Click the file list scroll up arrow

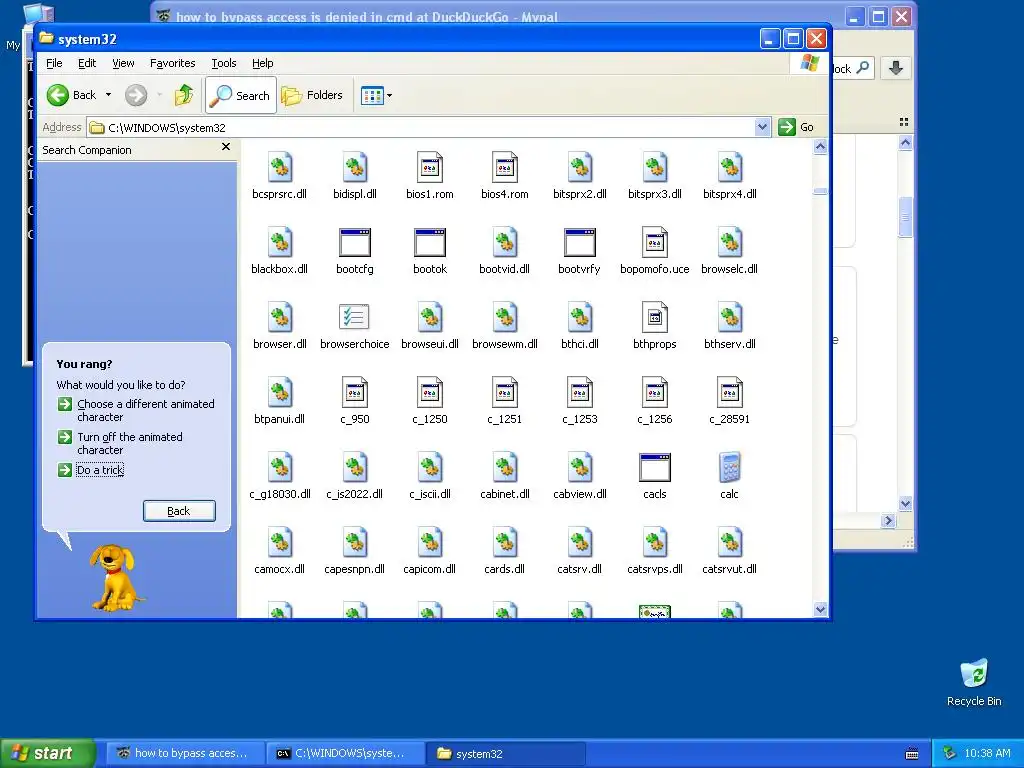(x=820, y=147)
